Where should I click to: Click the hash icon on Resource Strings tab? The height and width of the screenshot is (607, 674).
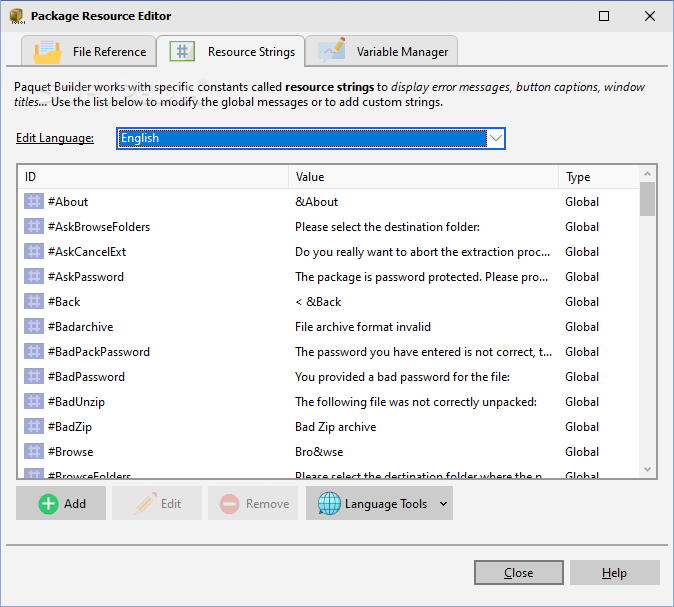coord(182,52)
